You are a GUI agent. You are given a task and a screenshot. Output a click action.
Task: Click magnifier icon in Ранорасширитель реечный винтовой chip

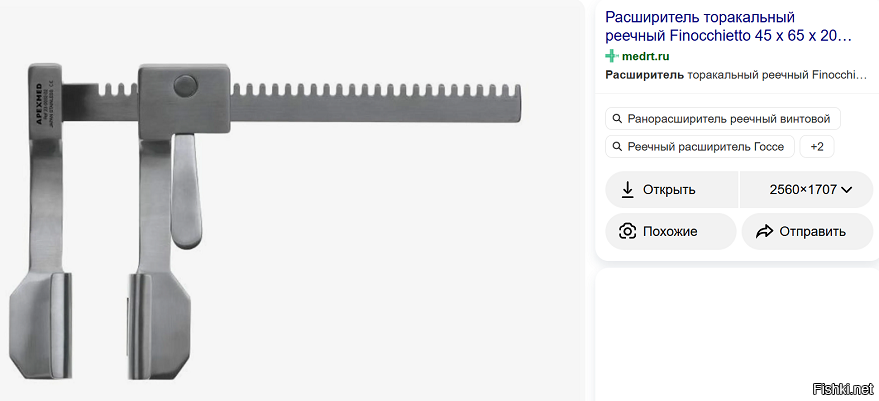(617, 119)
